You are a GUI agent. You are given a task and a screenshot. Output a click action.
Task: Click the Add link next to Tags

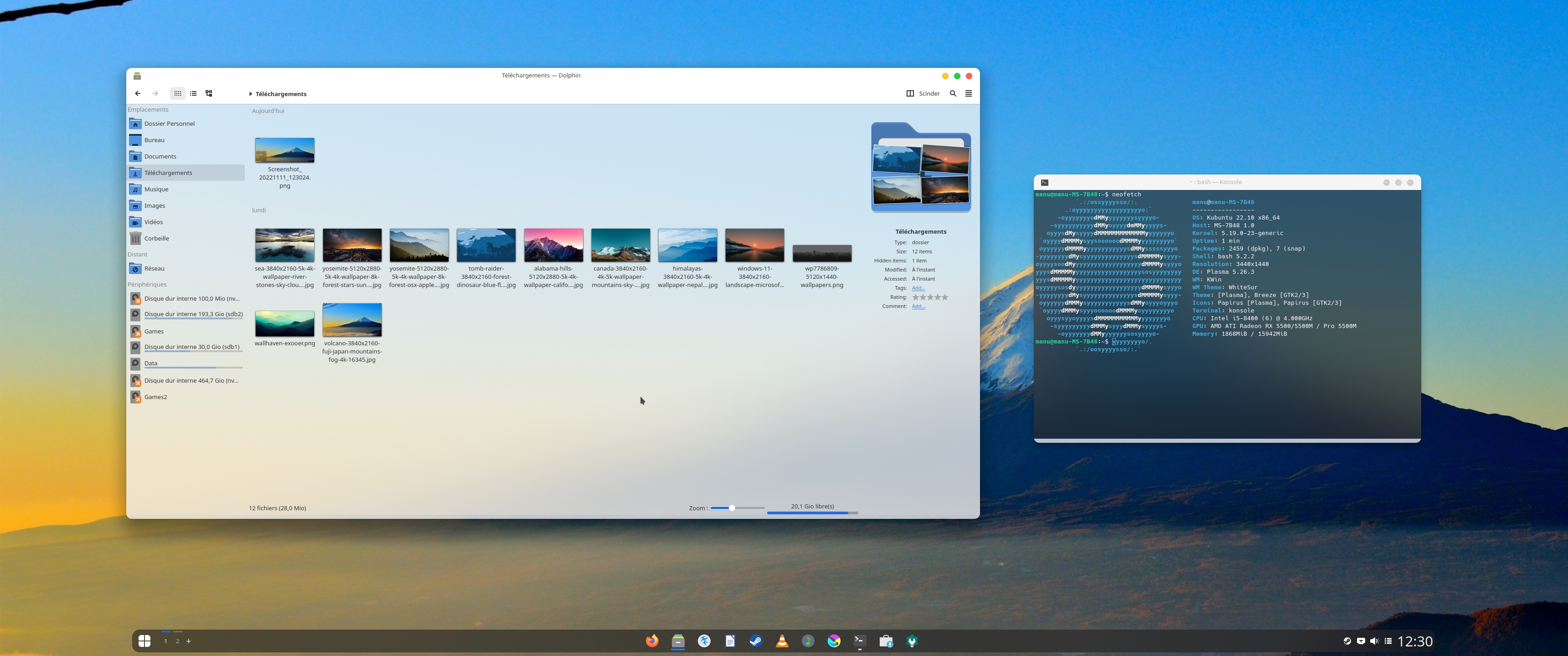[917, 288]
